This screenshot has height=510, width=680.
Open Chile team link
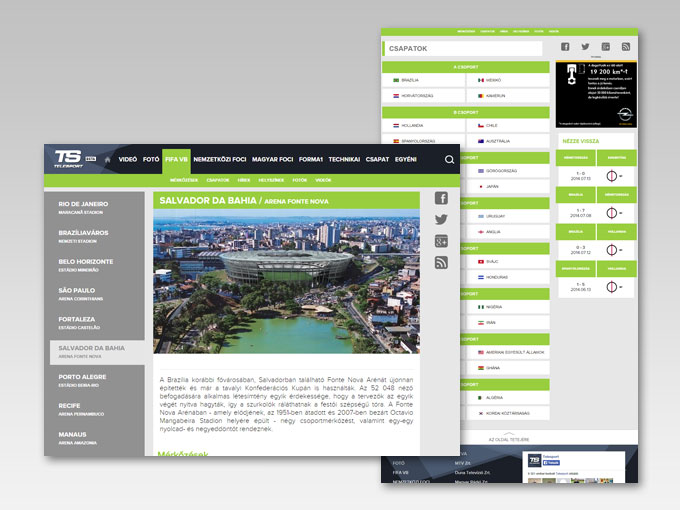click(508, 125)
